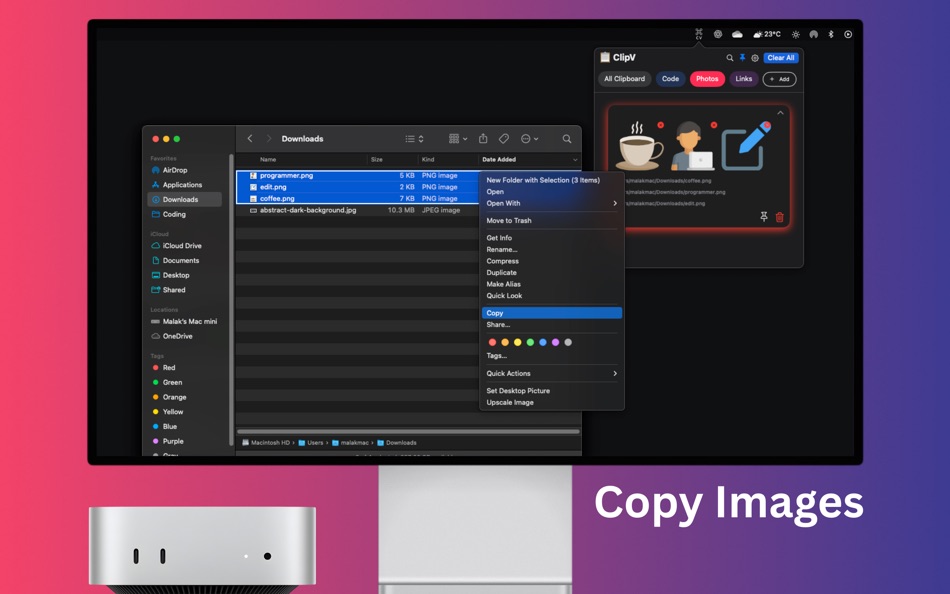Click the Finder tag toolbar icon

pos(503,139)
